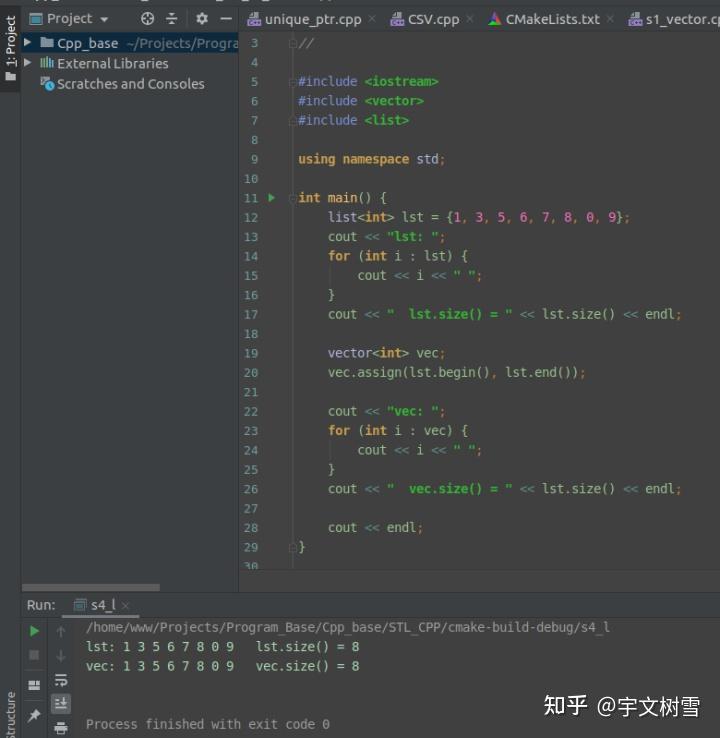Click the '#include <iostream>' line
Viewport: 720px width, 738px height.
(368, 82)
